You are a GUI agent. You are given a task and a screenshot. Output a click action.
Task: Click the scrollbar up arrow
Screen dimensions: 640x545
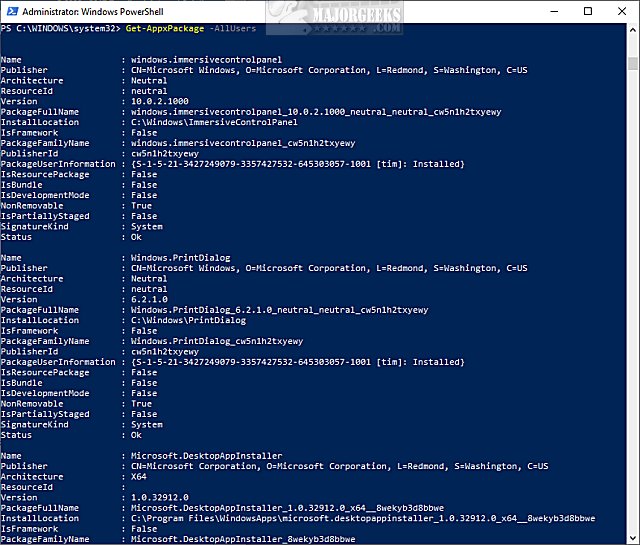[632, 32]
